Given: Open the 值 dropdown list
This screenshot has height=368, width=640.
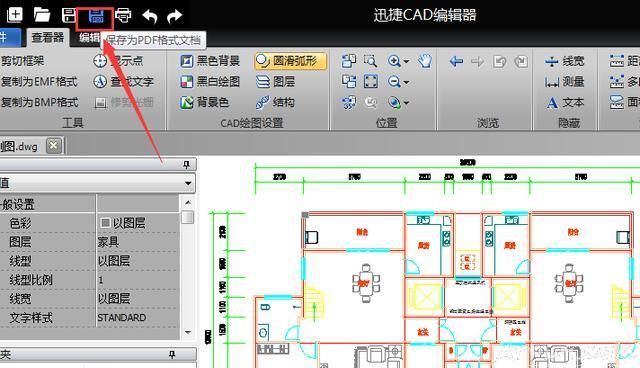Looking at the screenshot, I should click(x=188, y=183).
